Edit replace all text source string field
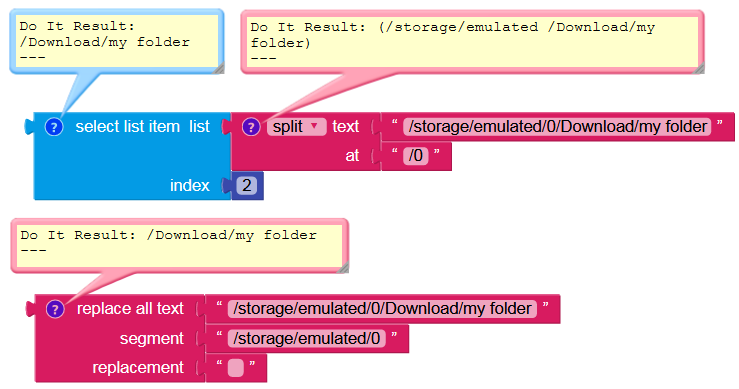Image resolution: width=739 pixels, height=389 pixels. (382, 309)
